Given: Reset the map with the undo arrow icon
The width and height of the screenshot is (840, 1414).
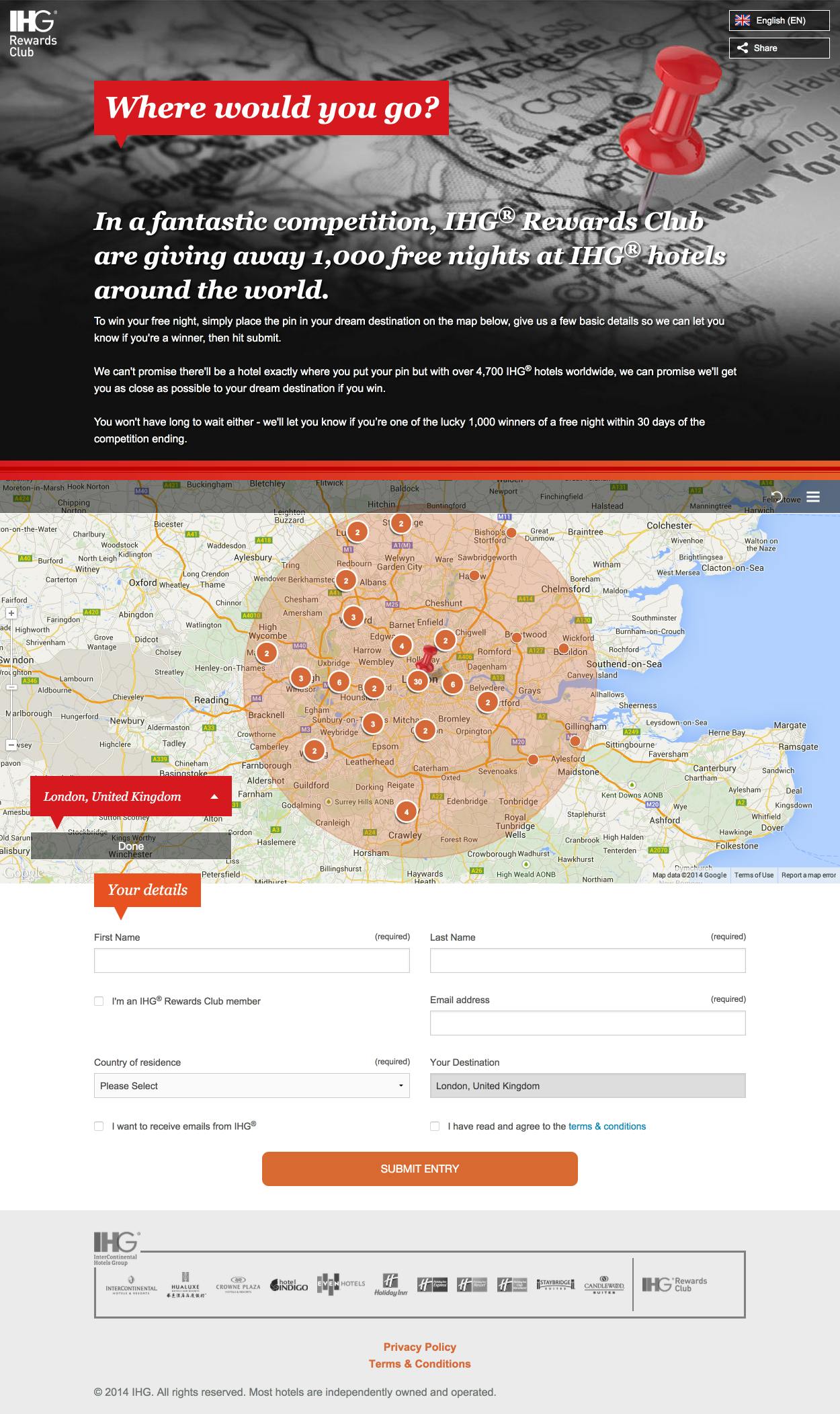Looking at the screenshot, I should click(778, 497).
